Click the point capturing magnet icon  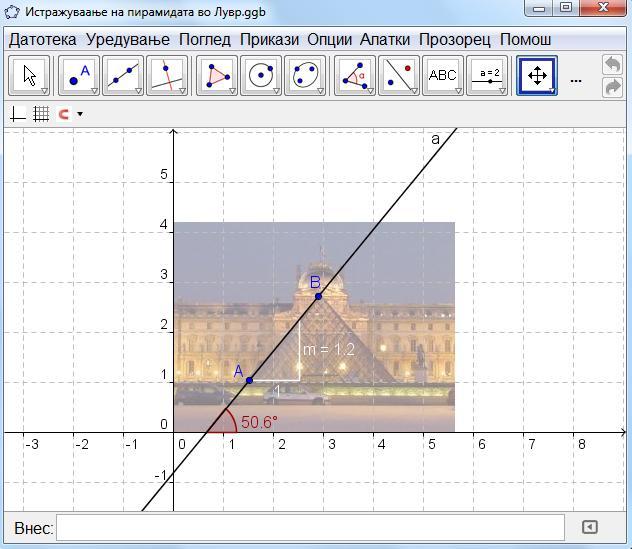(x=64, y=114)
